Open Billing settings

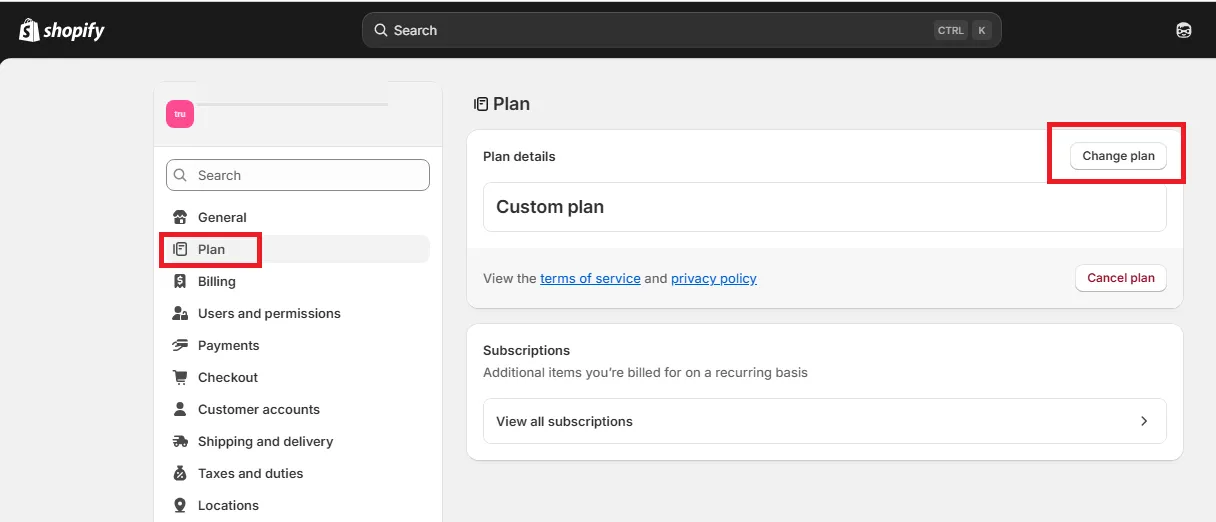(x=298, y=281)
